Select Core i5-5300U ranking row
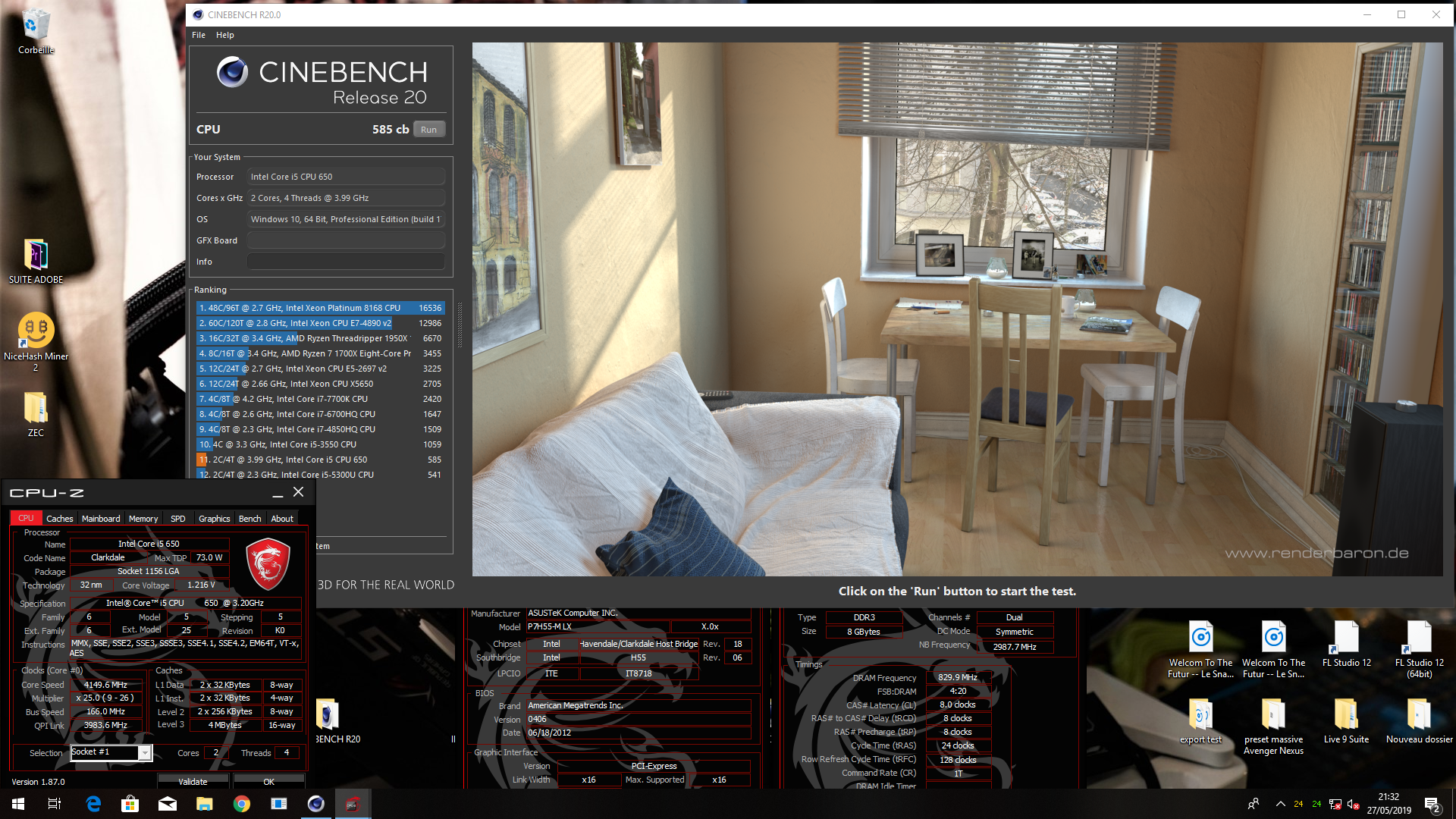This screenshot has height=819, width=1456. (x=320, y=474)
